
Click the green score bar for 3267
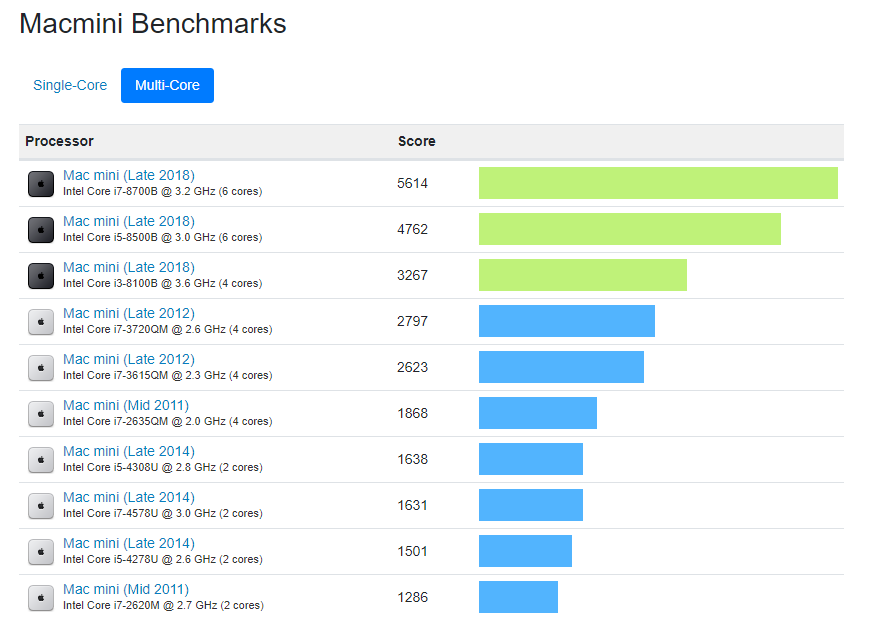pos(583,275)
